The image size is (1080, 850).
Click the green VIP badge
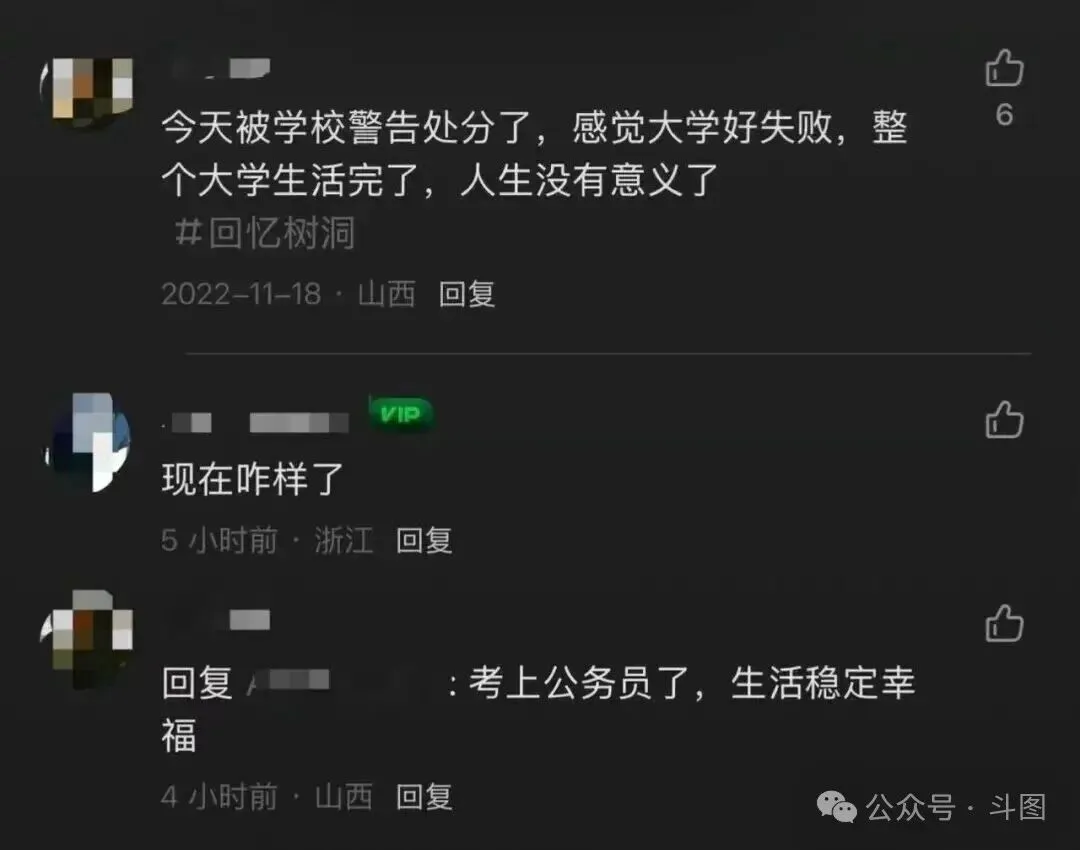[401, 414]
